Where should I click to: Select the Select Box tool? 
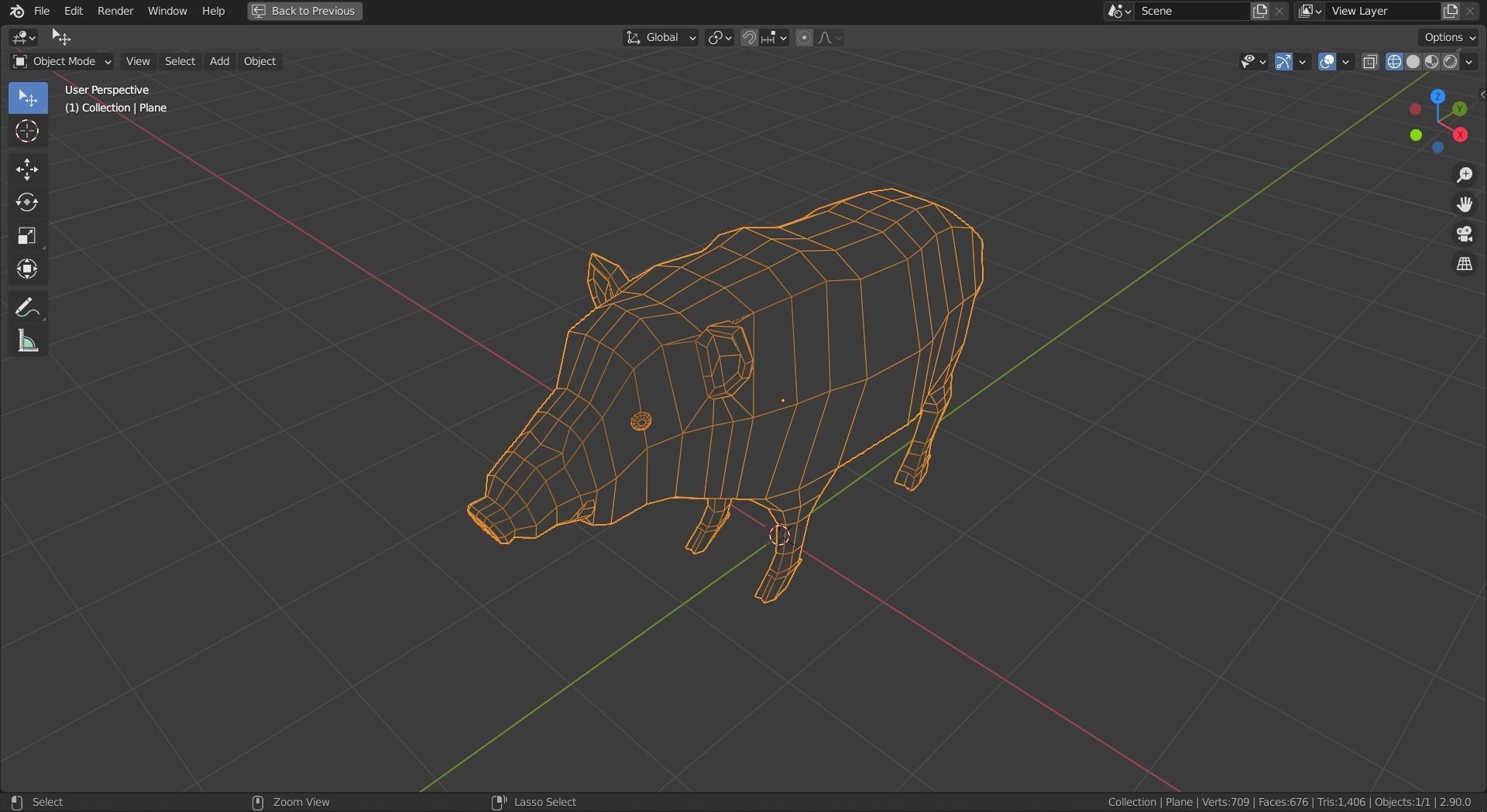click(x=28, y=98)
